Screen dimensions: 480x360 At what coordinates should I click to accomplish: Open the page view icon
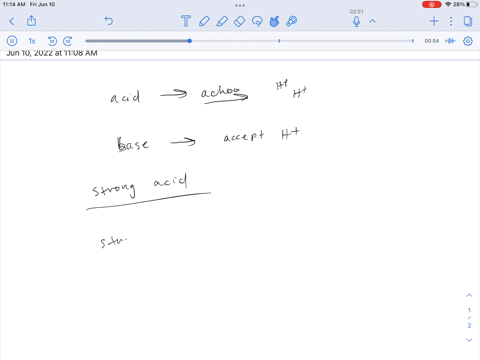(x=468, y=21)
